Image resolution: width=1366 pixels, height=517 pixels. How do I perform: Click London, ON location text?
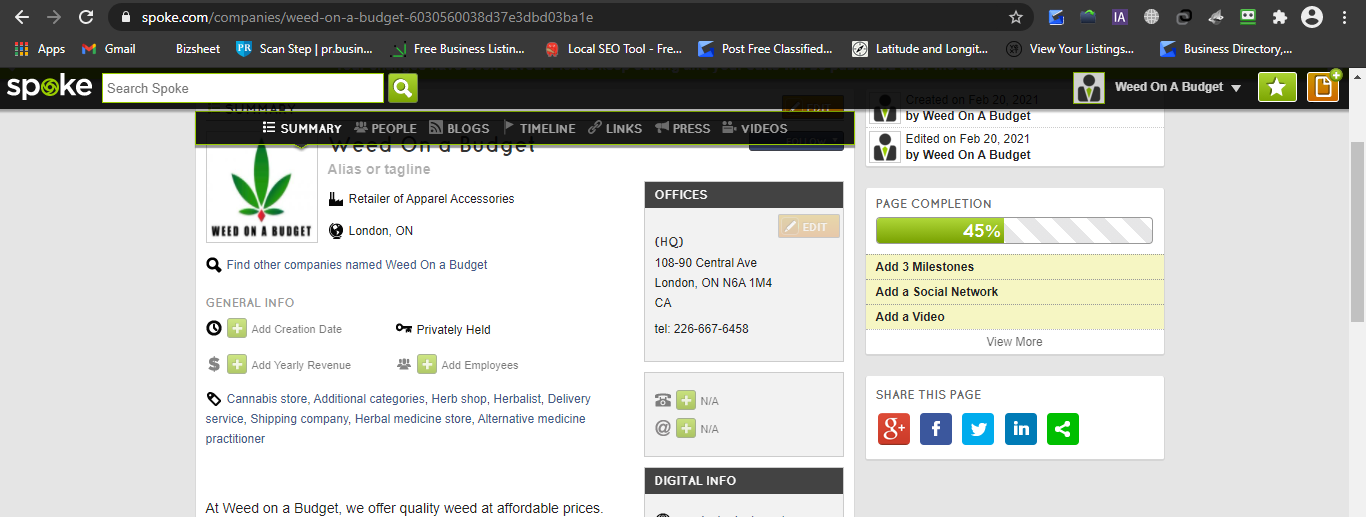[x=381, y=231]
